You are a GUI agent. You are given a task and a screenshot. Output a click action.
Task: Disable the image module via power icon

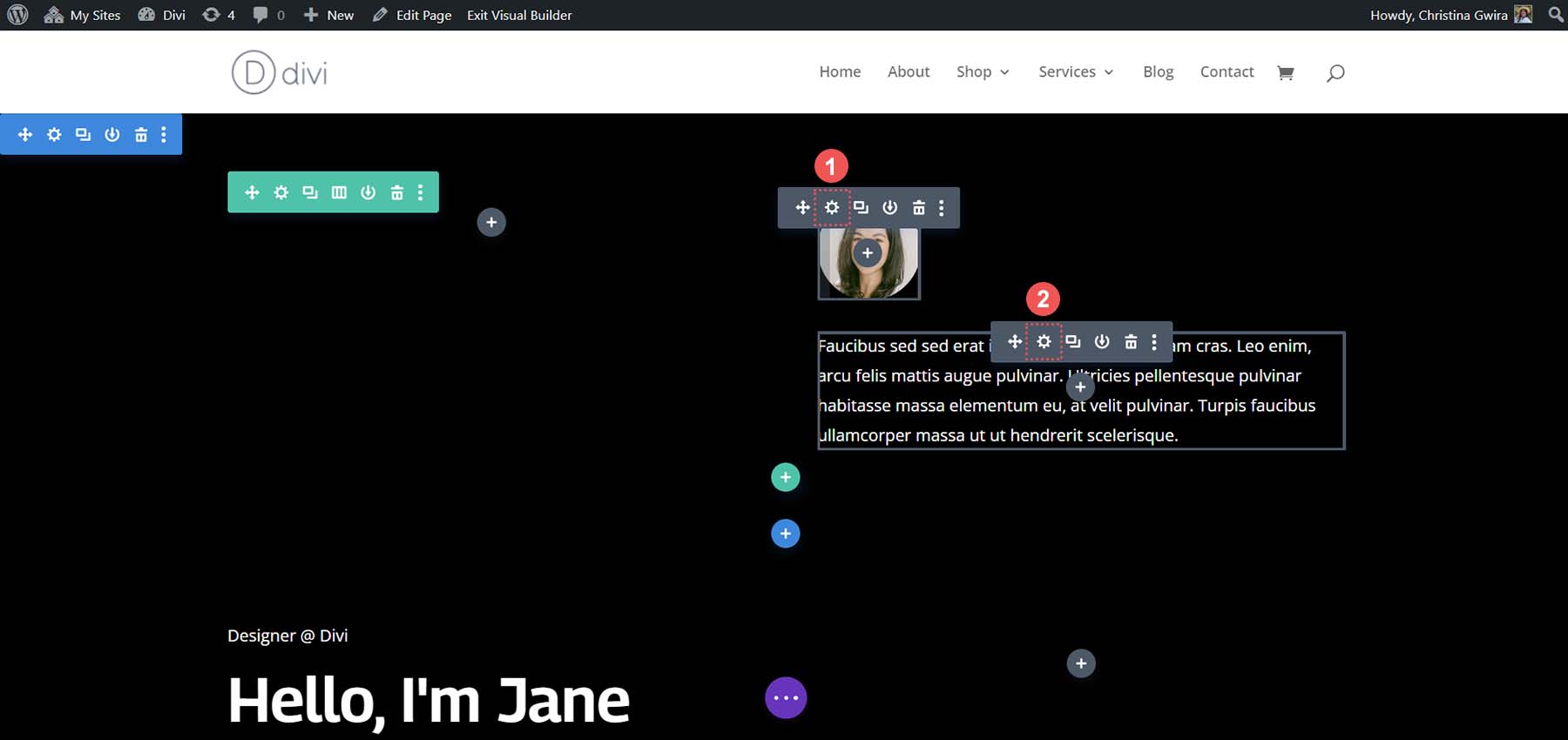coord(889,208)
